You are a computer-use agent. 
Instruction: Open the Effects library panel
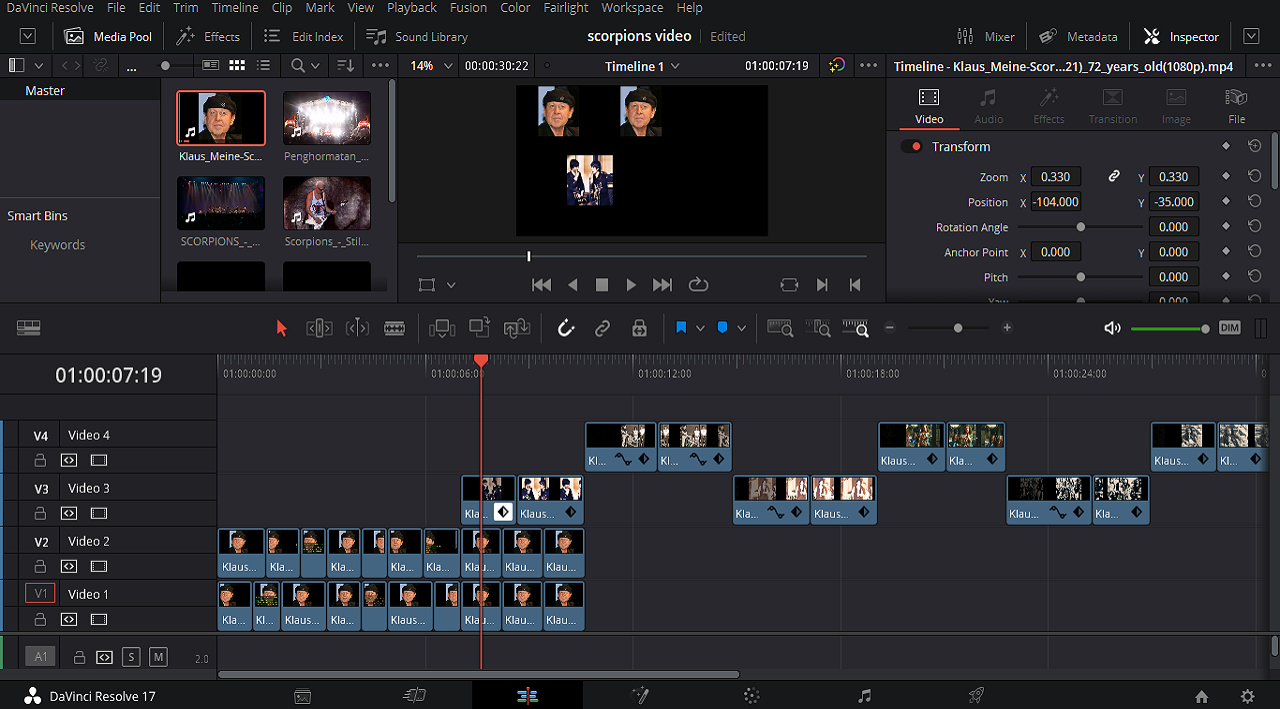pyautogui.click(x=208, y=36)
